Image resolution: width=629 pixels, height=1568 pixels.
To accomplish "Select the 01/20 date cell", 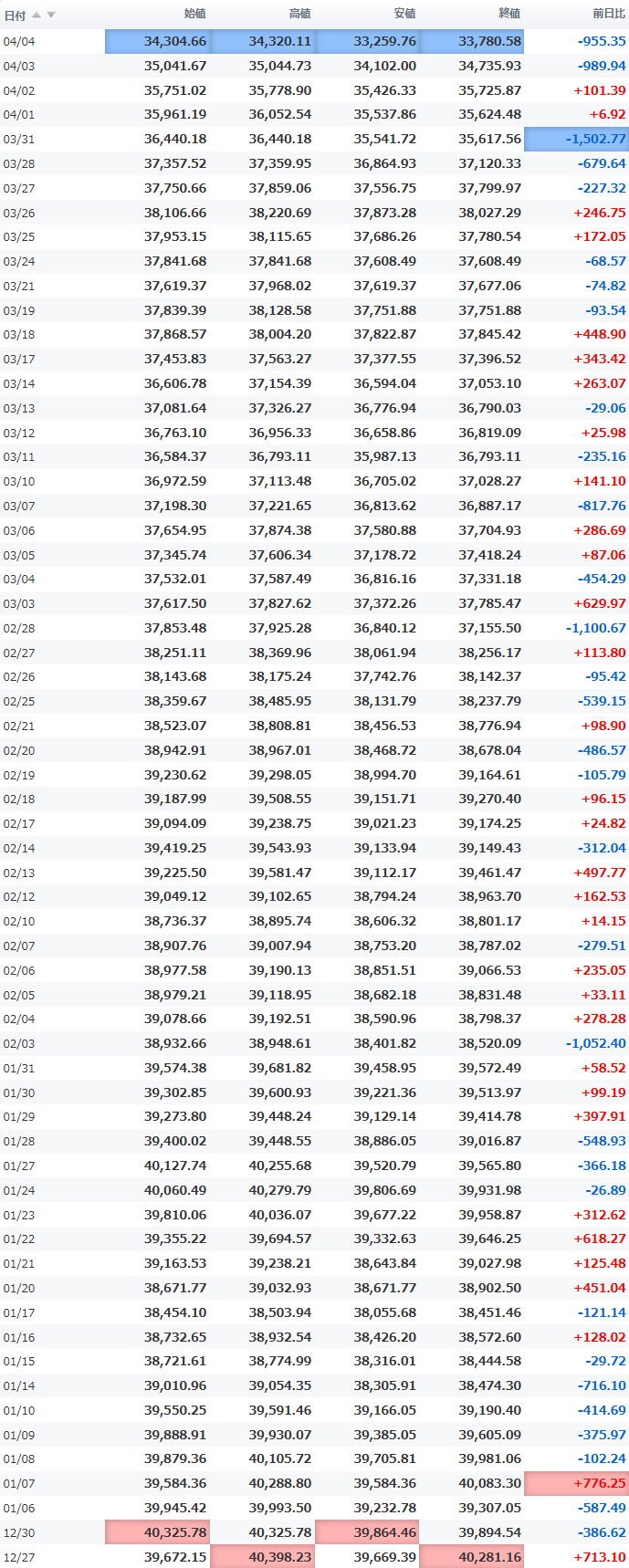I will click(19, 1289).
